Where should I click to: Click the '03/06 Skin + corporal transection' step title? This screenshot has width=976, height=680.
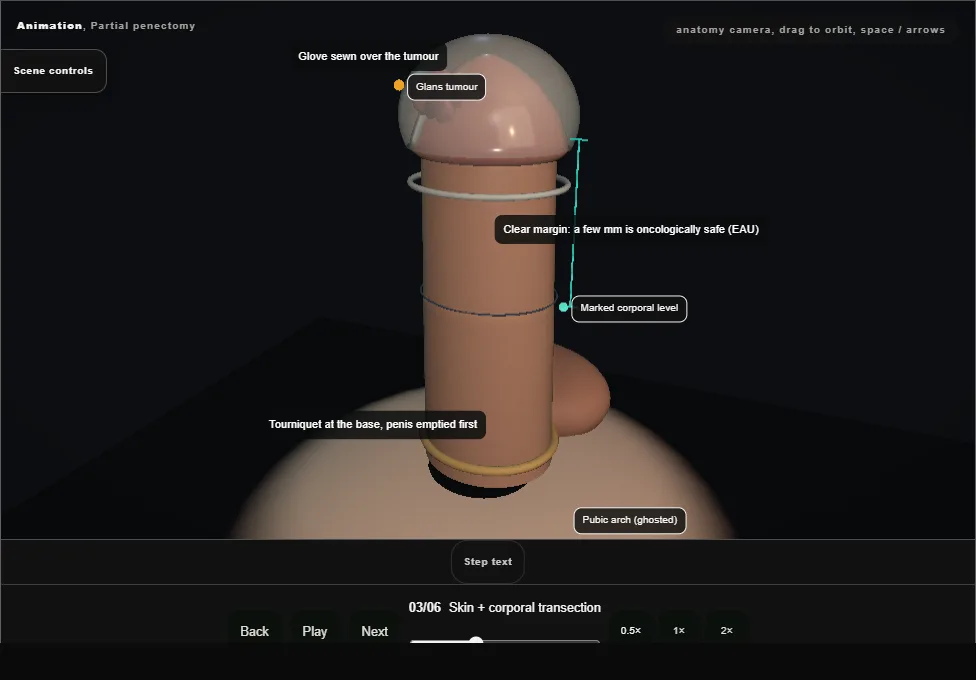point(505,608)
